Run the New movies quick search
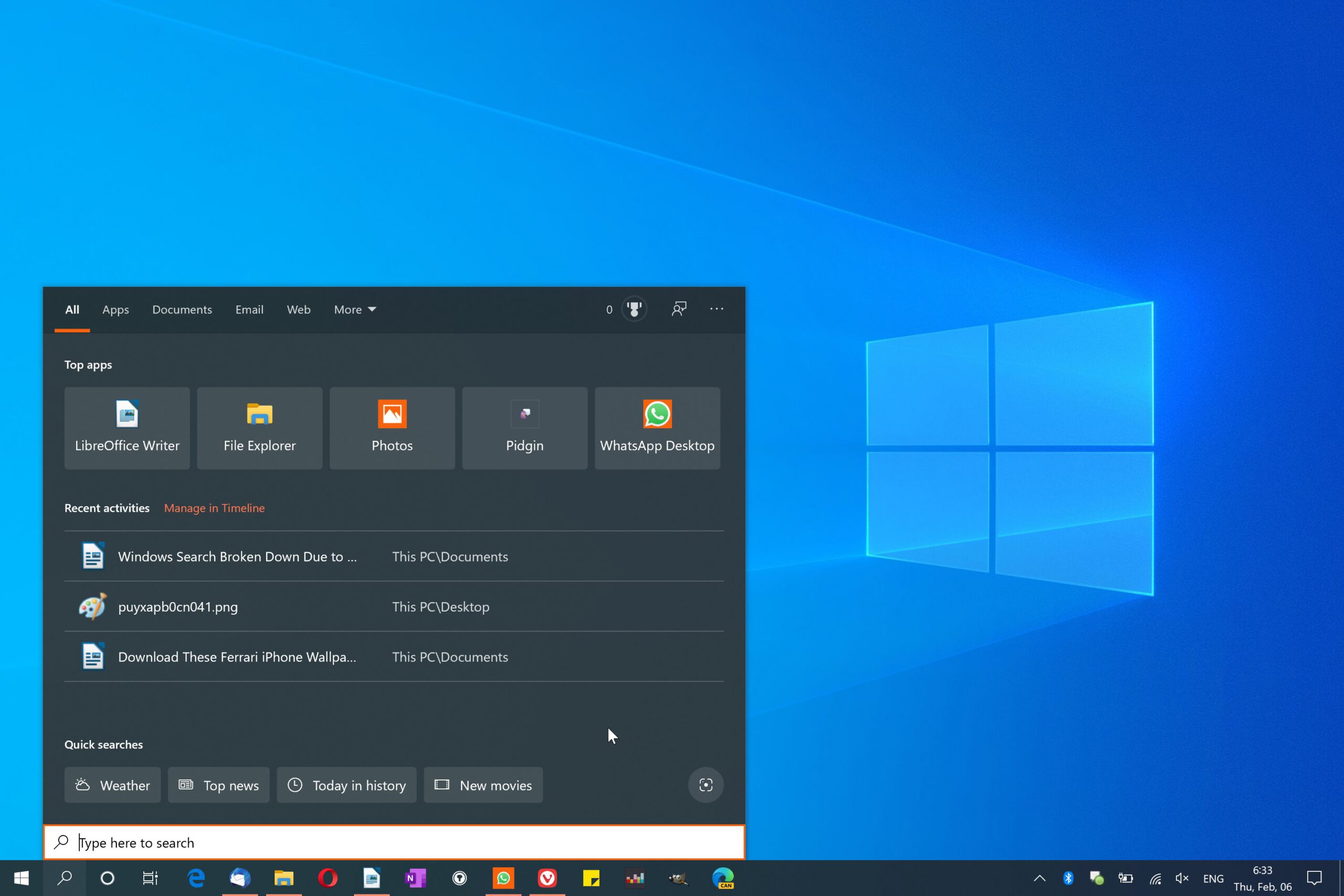The image size is (1344, 896). [483, 785]
